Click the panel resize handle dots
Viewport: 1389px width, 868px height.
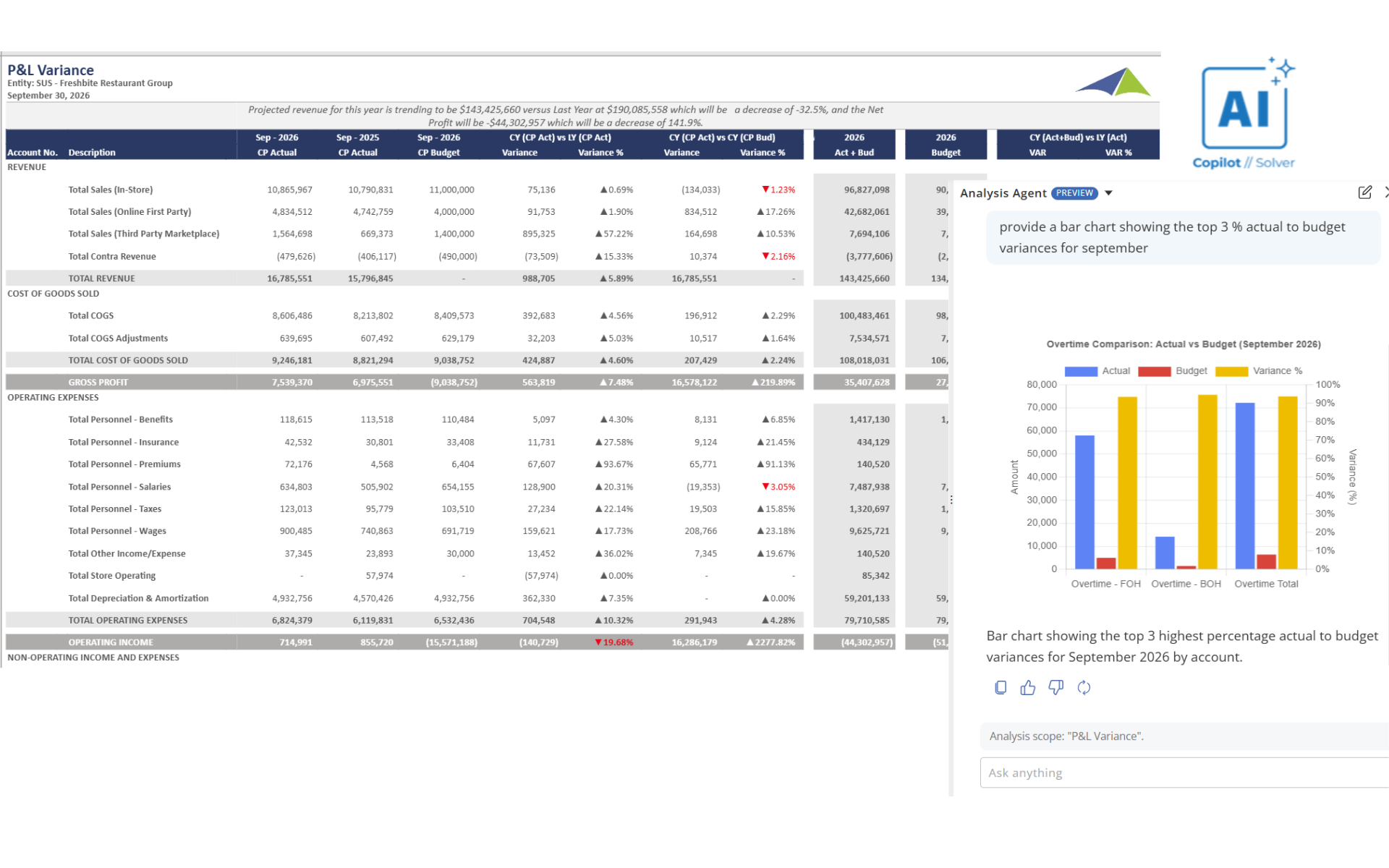coord(951,500)
